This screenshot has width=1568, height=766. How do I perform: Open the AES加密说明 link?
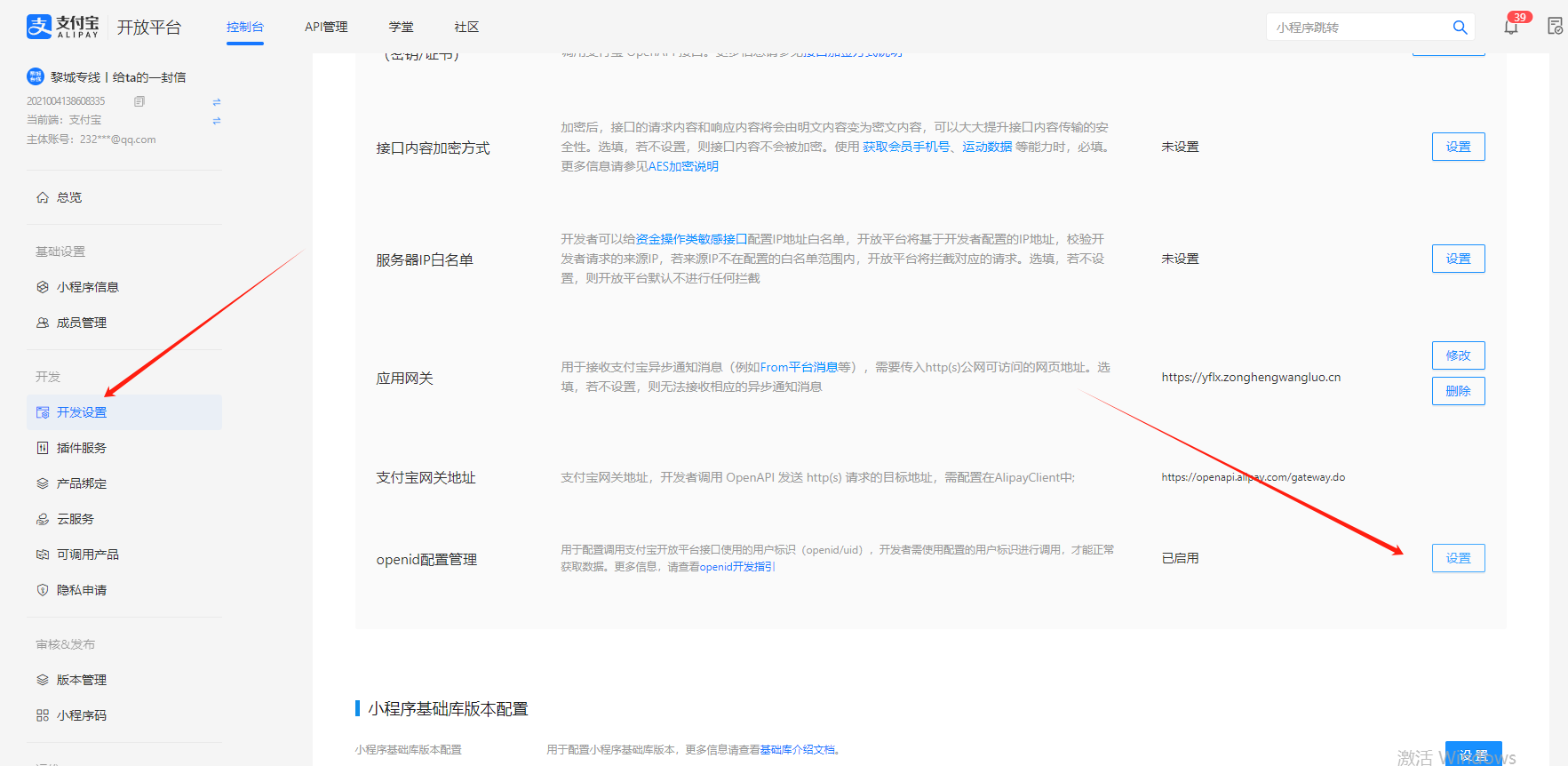[x=683, y=166]
